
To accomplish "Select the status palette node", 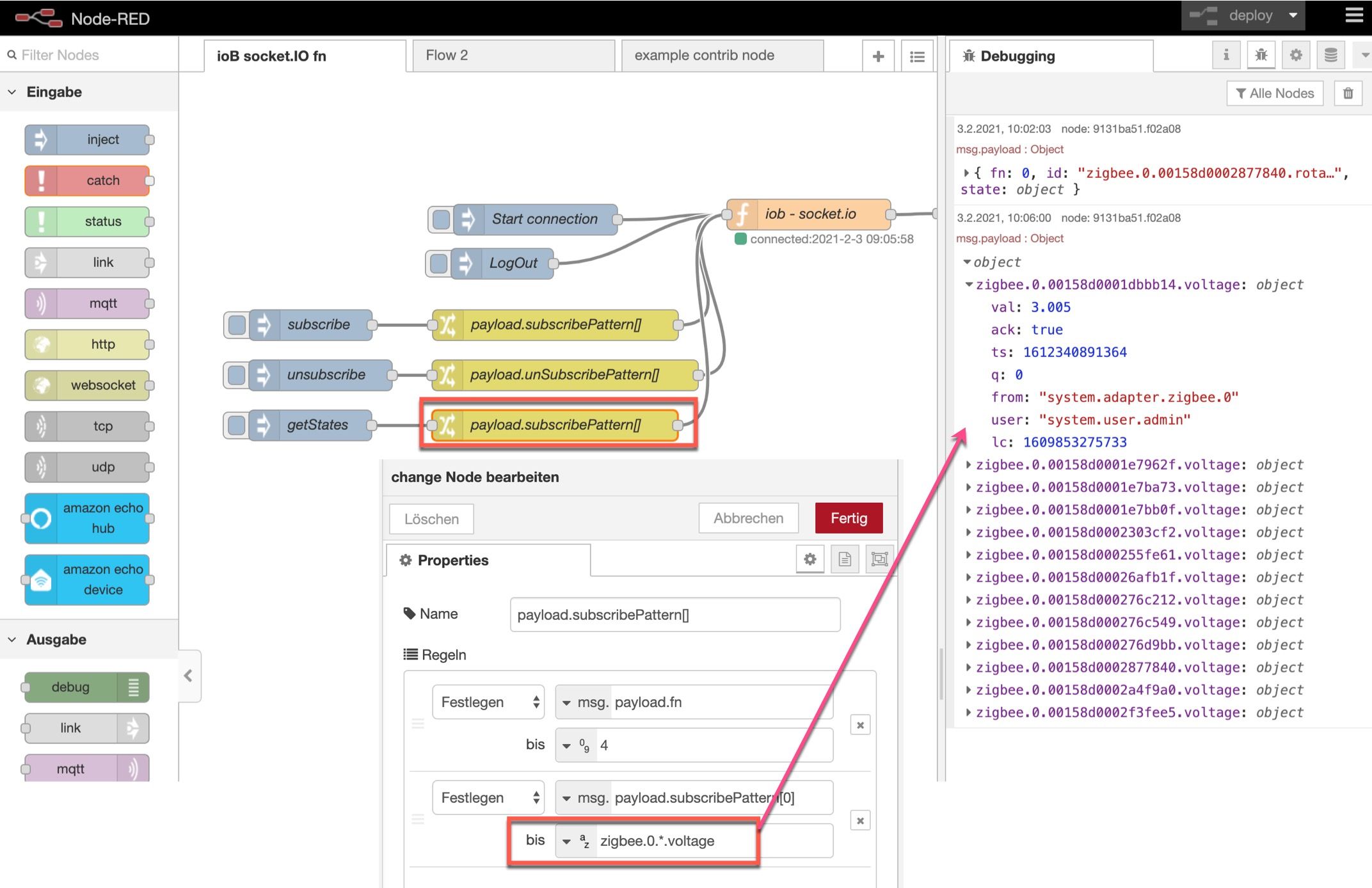I will (88, 221).
